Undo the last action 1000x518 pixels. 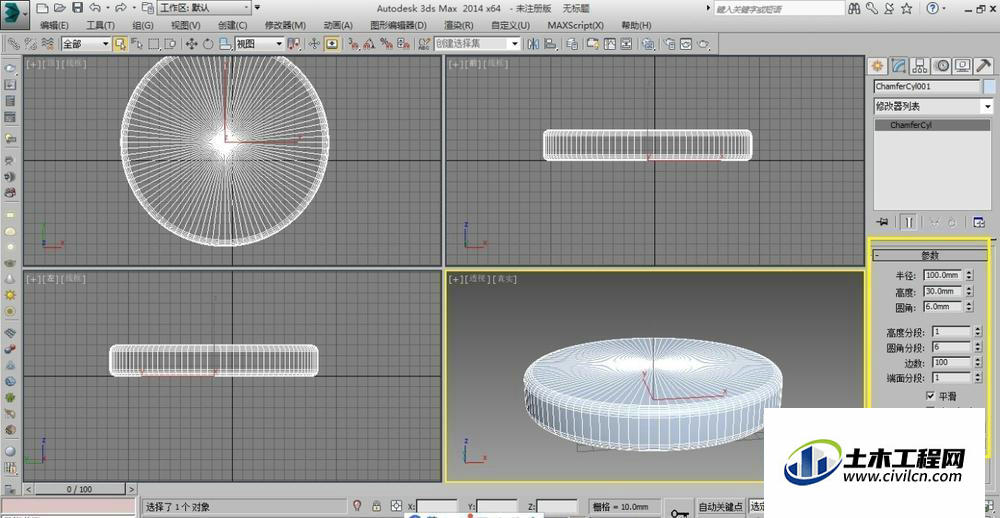(x=94, y=8)
